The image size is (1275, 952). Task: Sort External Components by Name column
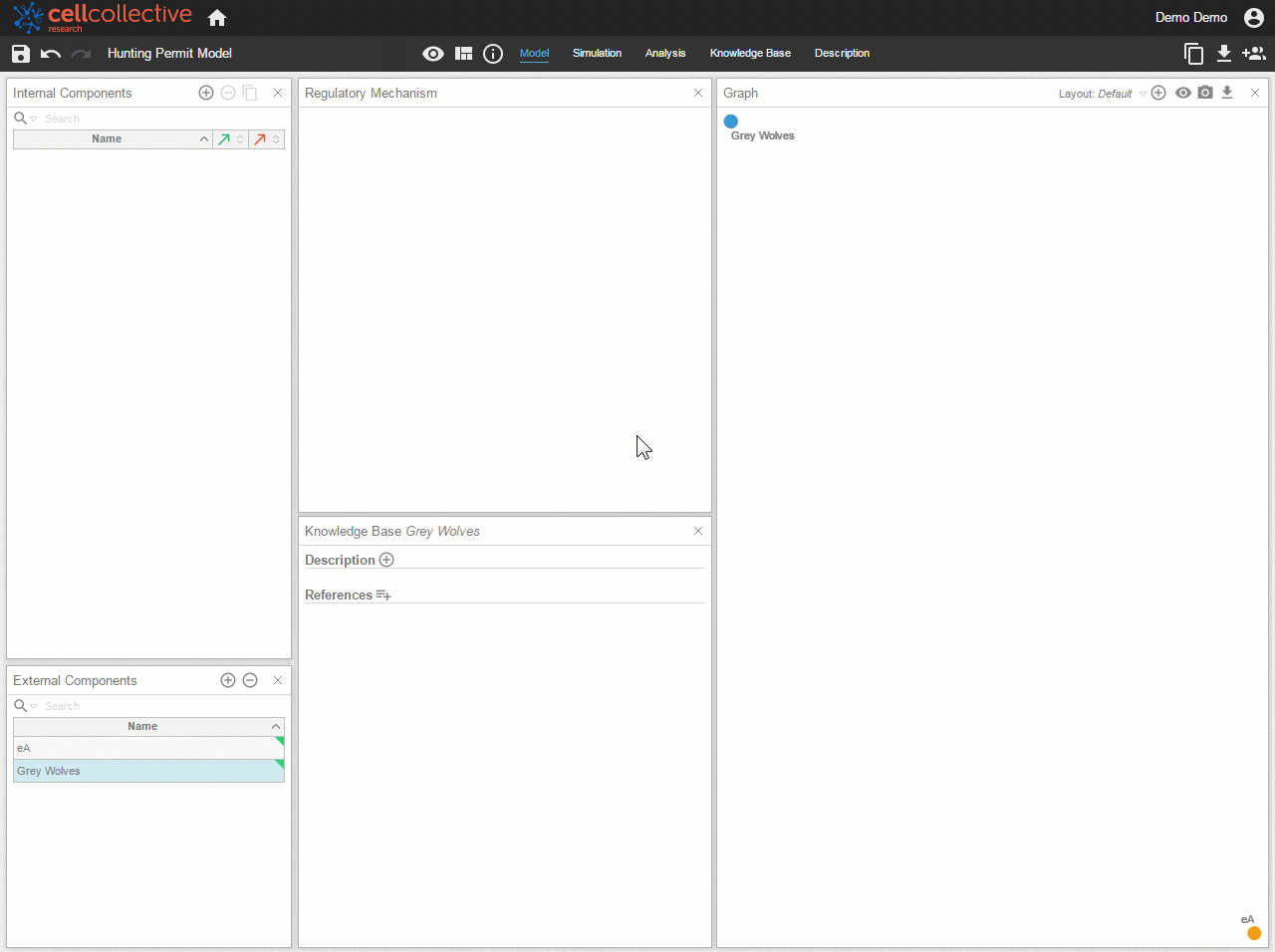coord(149,727)
